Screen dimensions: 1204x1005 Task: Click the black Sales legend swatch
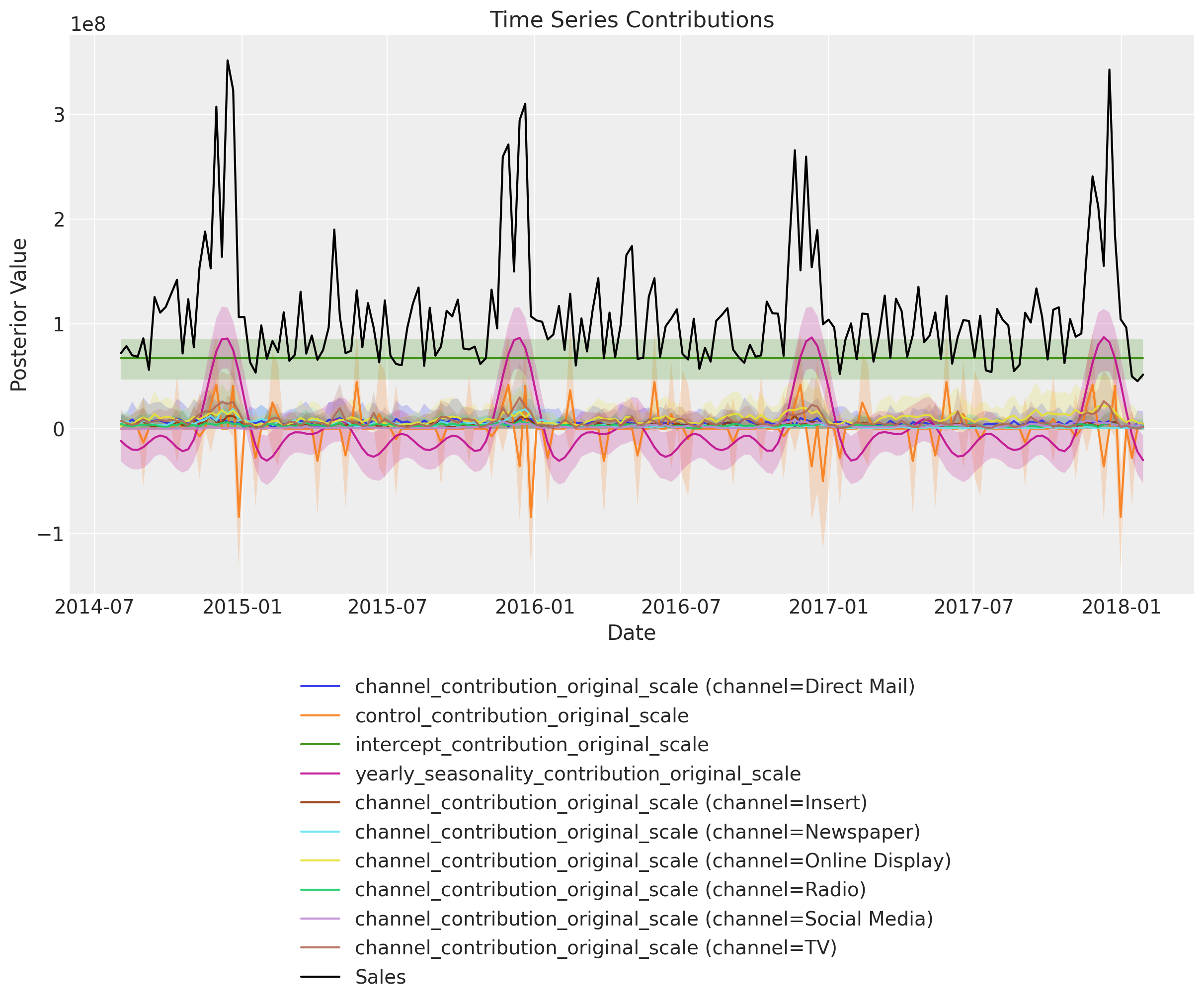(320, 977)
